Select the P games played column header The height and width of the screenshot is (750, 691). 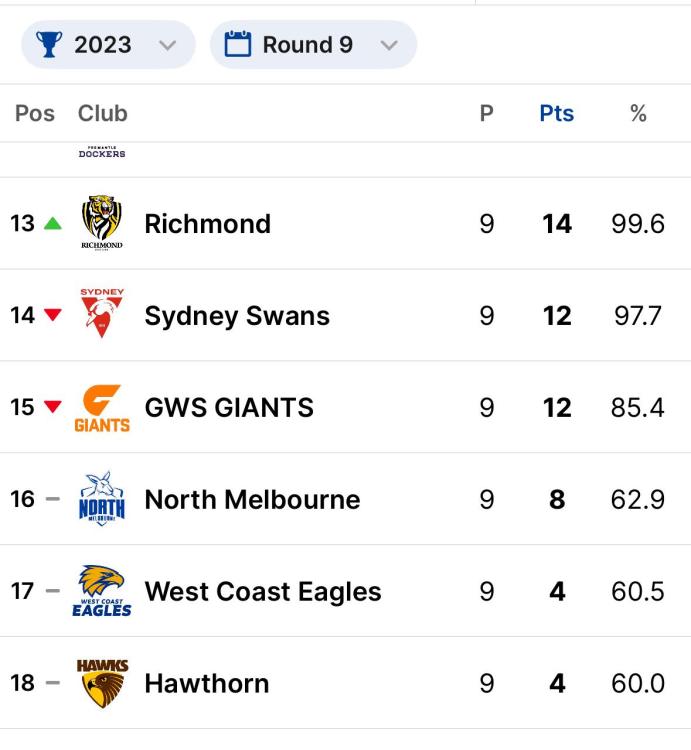click(486, 113)
